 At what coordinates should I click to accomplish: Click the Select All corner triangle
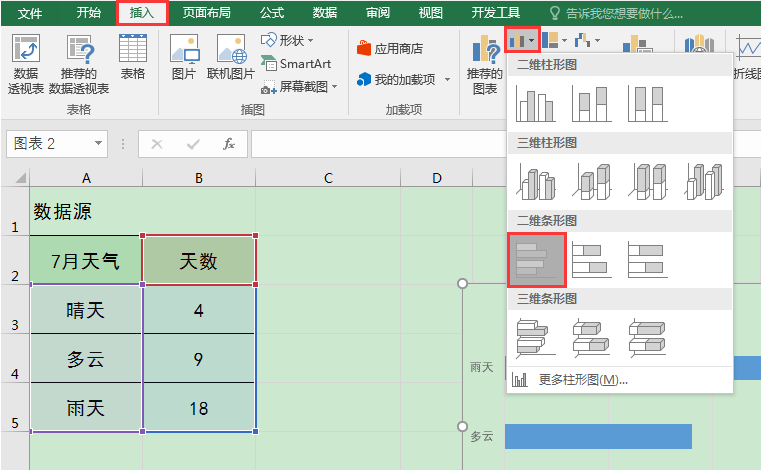click(19, 178)
